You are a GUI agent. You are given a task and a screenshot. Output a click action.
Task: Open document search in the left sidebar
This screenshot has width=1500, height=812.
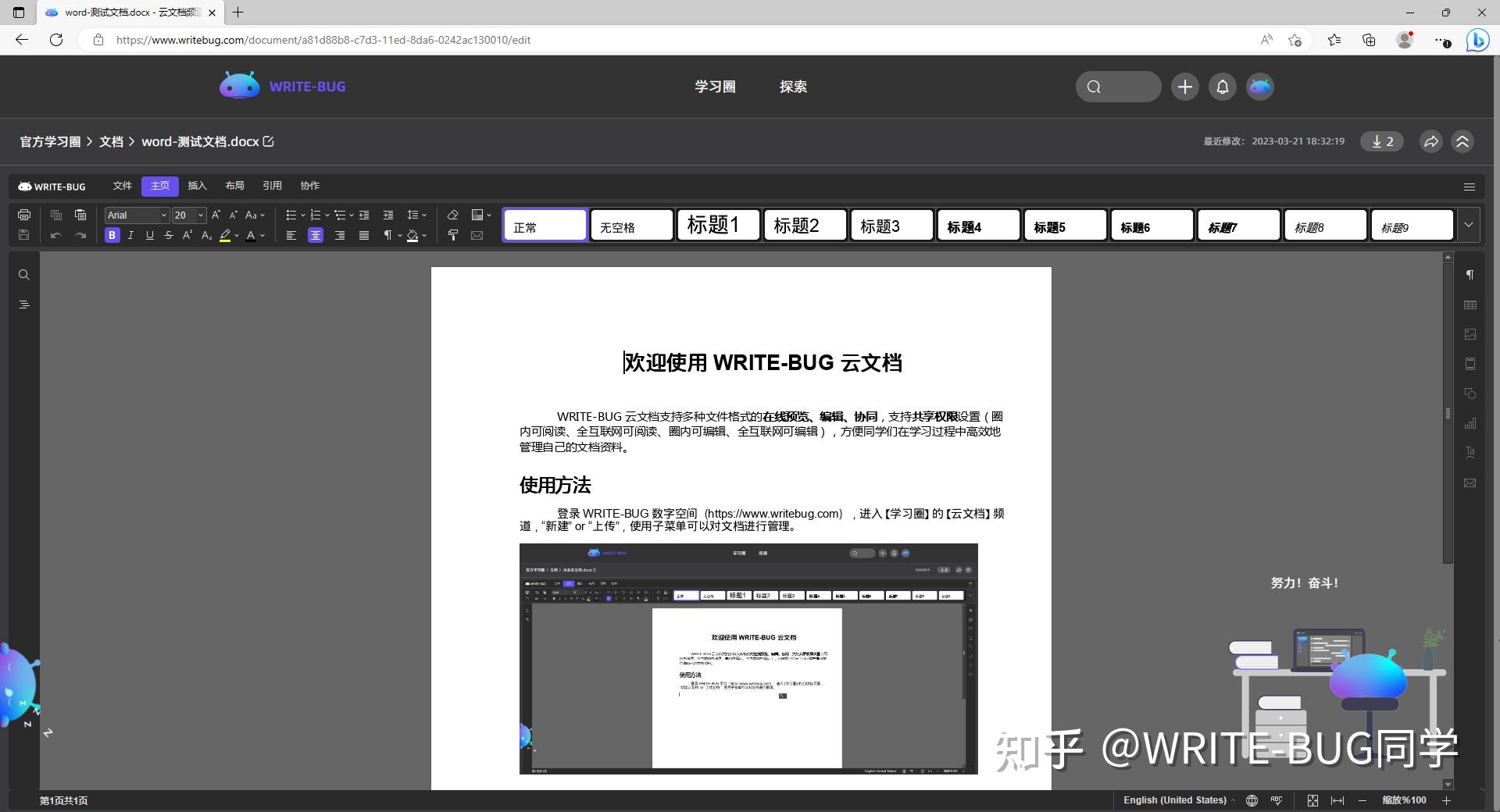click(x=24, y=275)
